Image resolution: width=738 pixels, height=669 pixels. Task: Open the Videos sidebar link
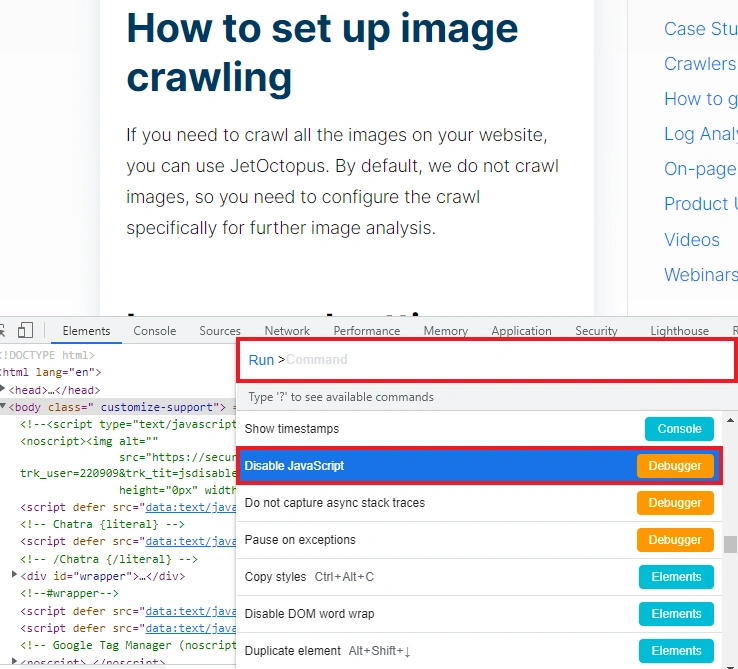pos(691,240)
